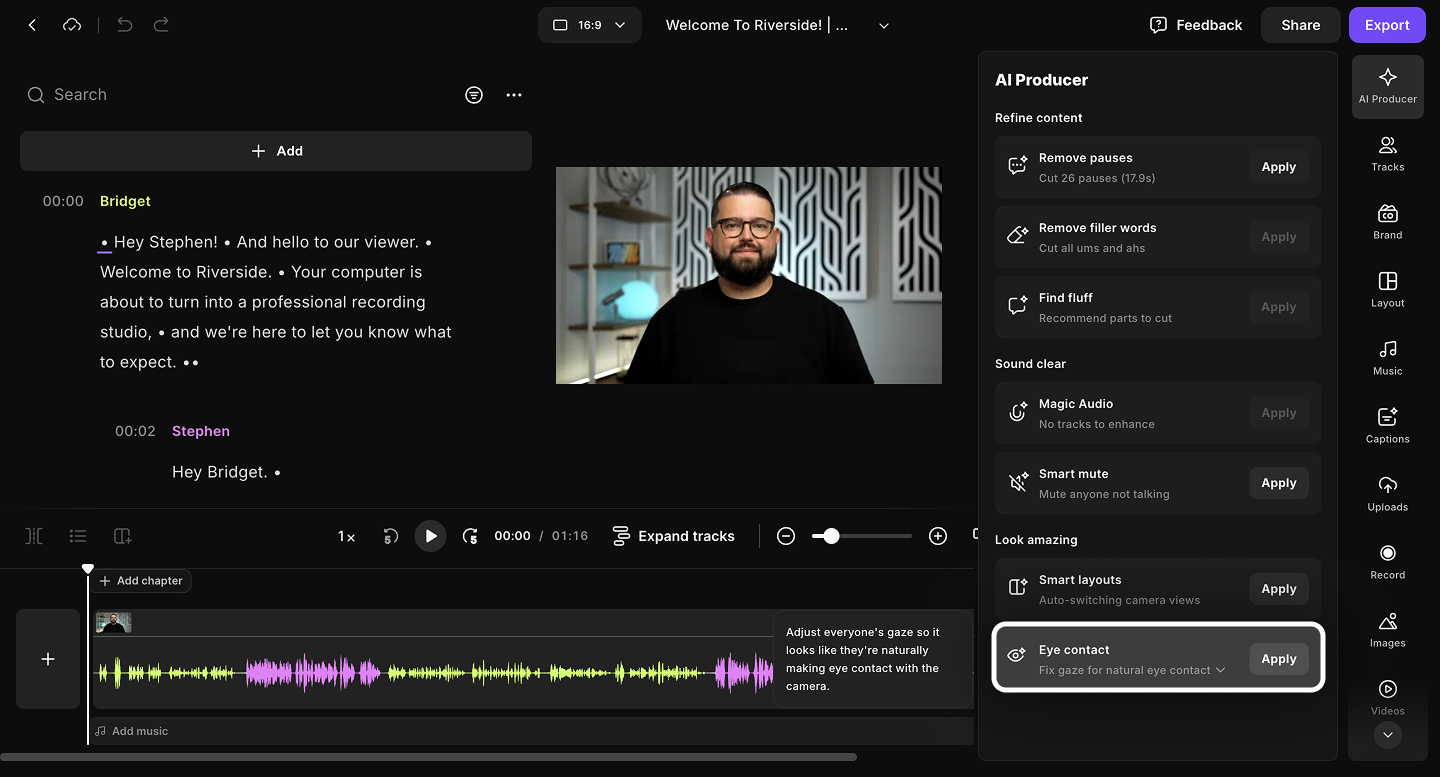This screenshot has height=777, width=1440.
Task: Adjust the timeline zoom slider
Action: coord(862,536)
